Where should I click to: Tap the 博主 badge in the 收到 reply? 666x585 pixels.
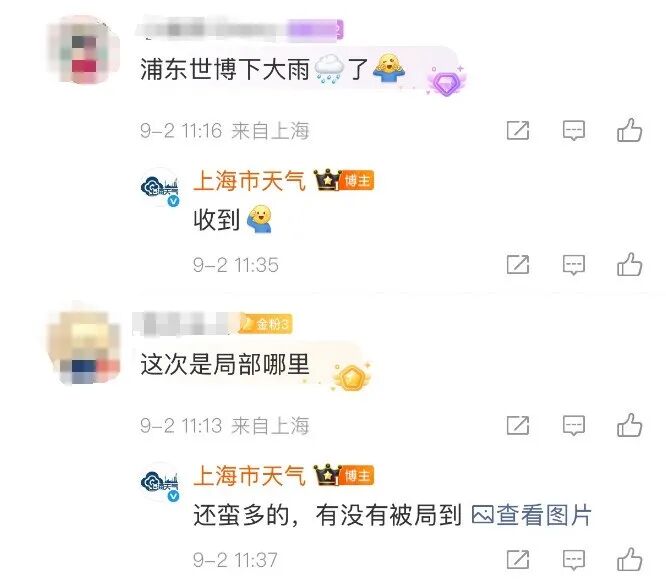click(x=356, y=181)
